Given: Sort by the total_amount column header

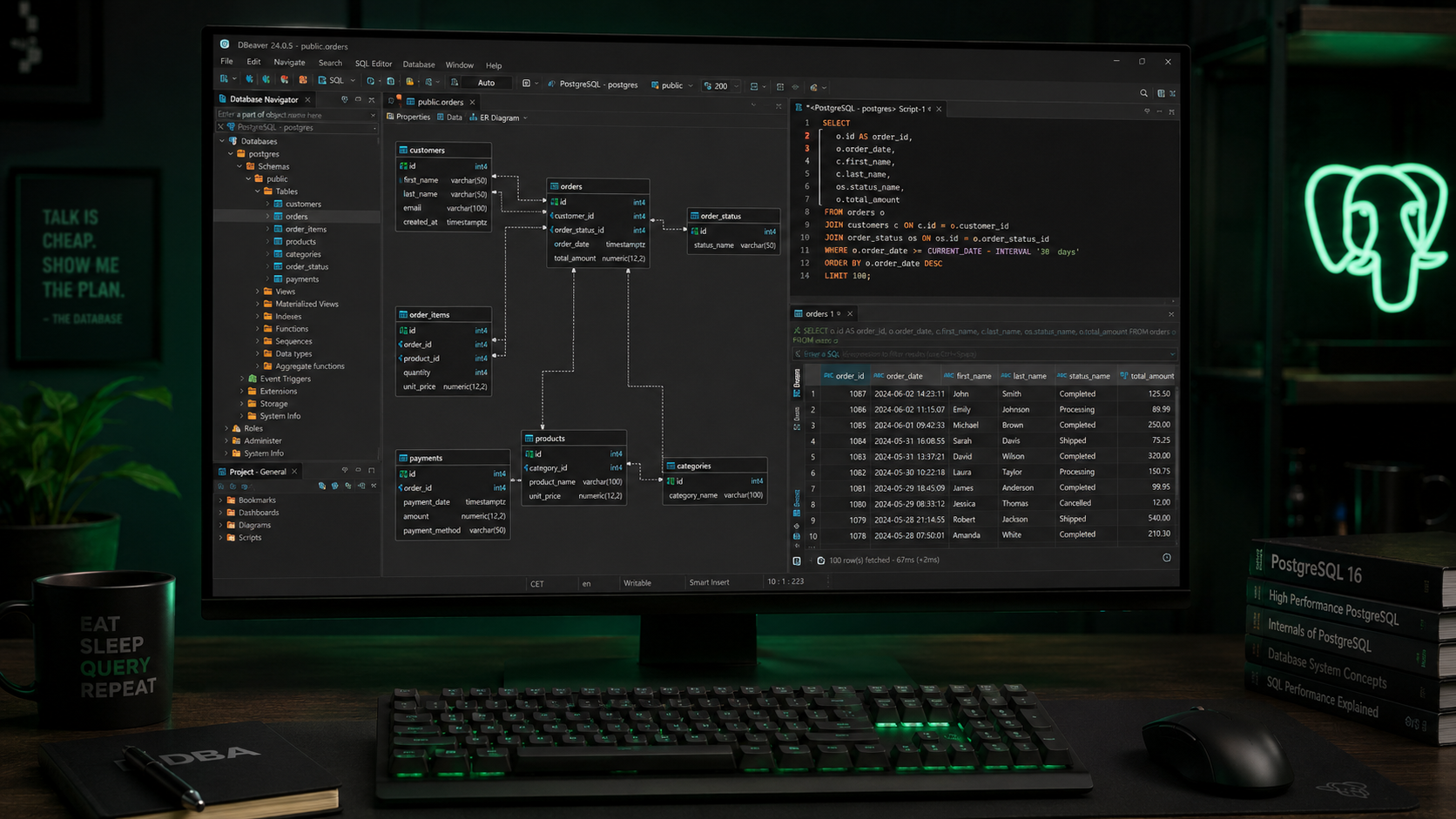Looking at the screenshot, I should tap(1147, 376).
